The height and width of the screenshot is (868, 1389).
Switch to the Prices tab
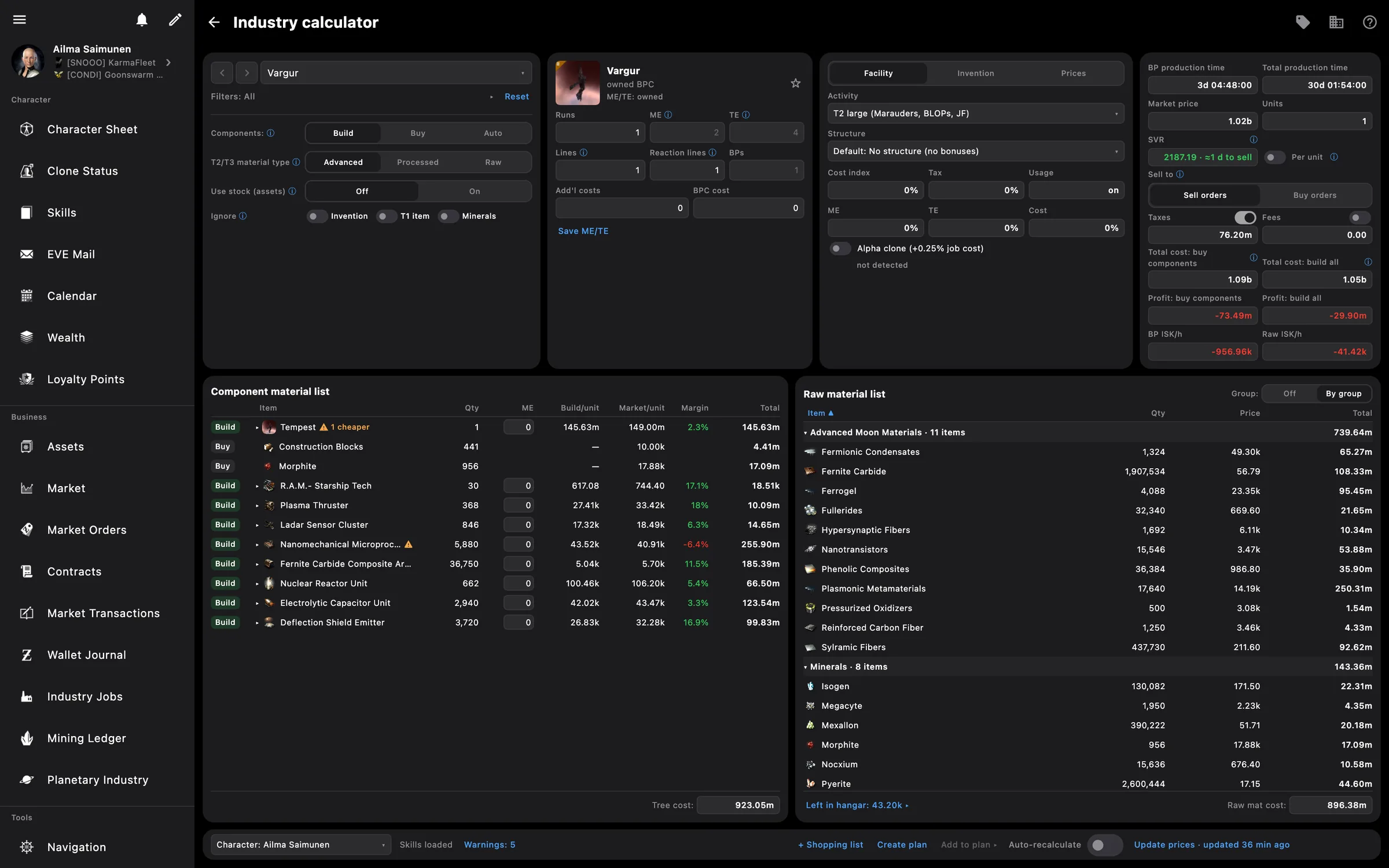click(1073, 73)
